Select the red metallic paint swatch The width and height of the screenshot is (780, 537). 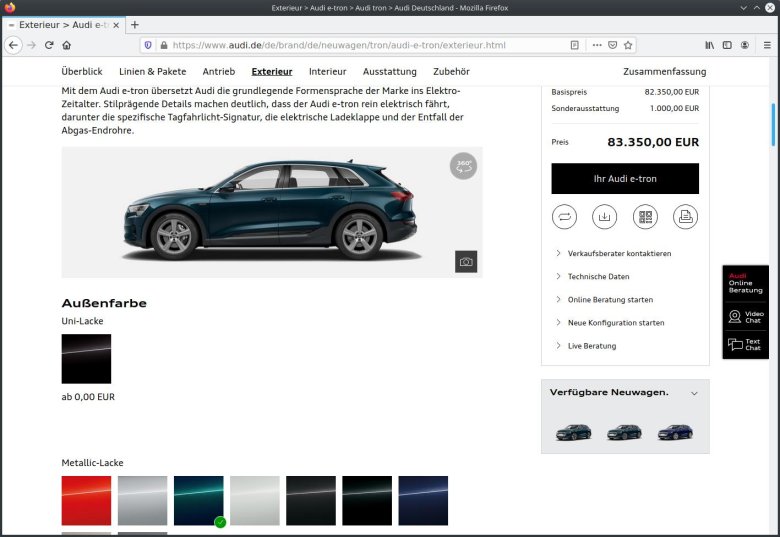pos(86,500)
